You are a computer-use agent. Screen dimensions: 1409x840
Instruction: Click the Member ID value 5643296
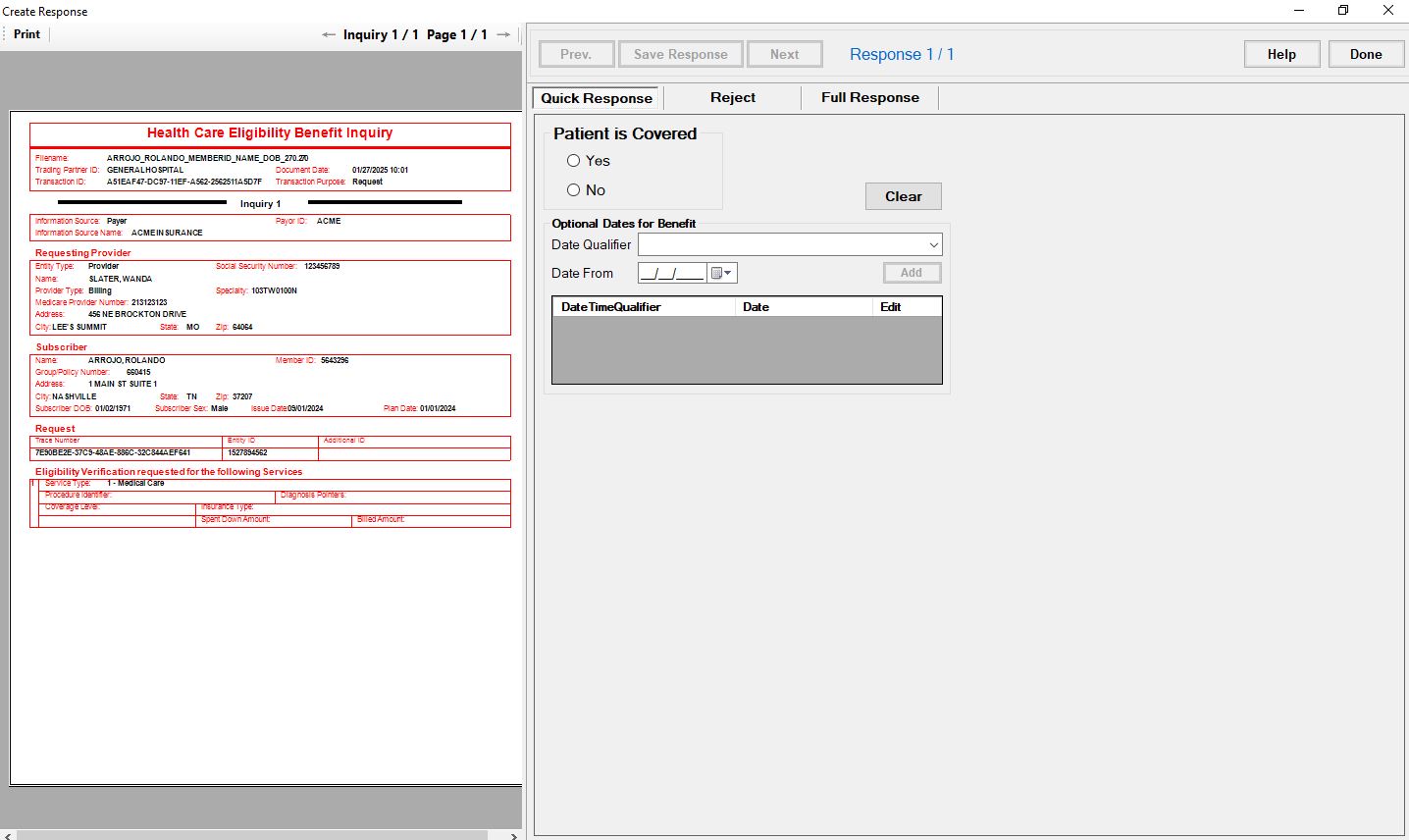coord(335,360)
